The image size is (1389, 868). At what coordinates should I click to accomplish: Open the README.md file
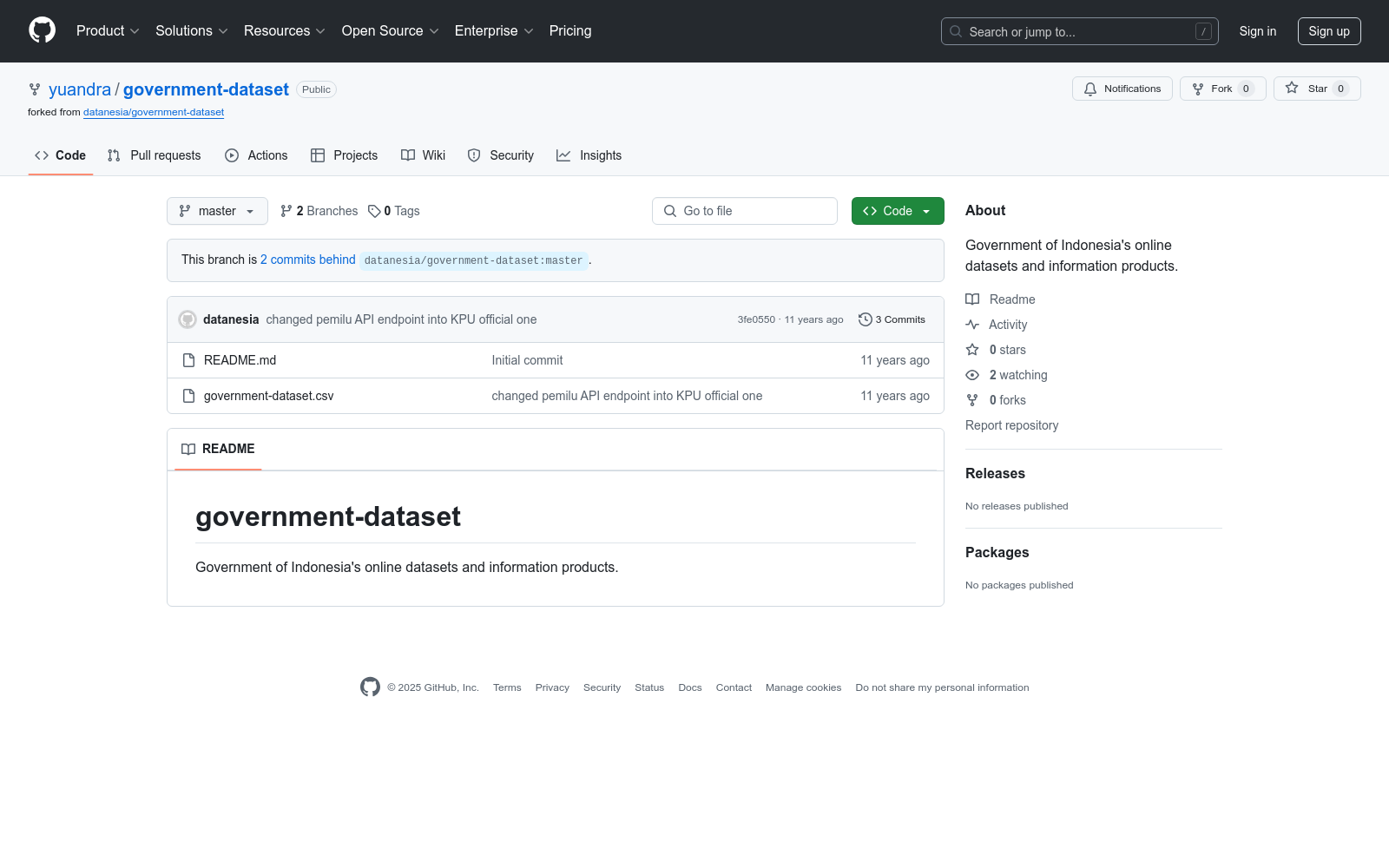point(240,360)
